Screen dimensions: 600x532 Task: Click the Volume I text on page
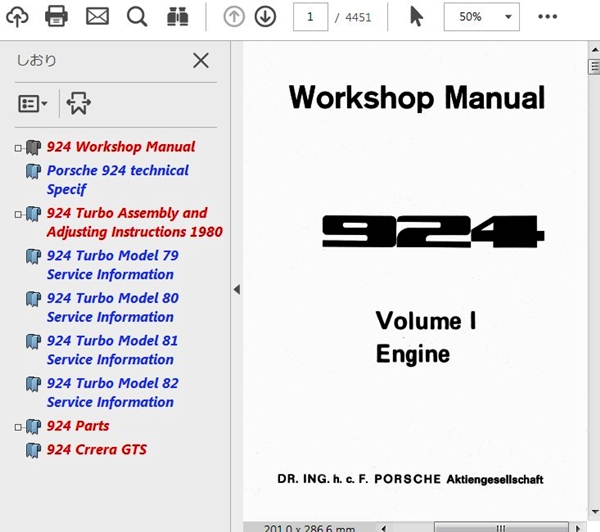426,320
